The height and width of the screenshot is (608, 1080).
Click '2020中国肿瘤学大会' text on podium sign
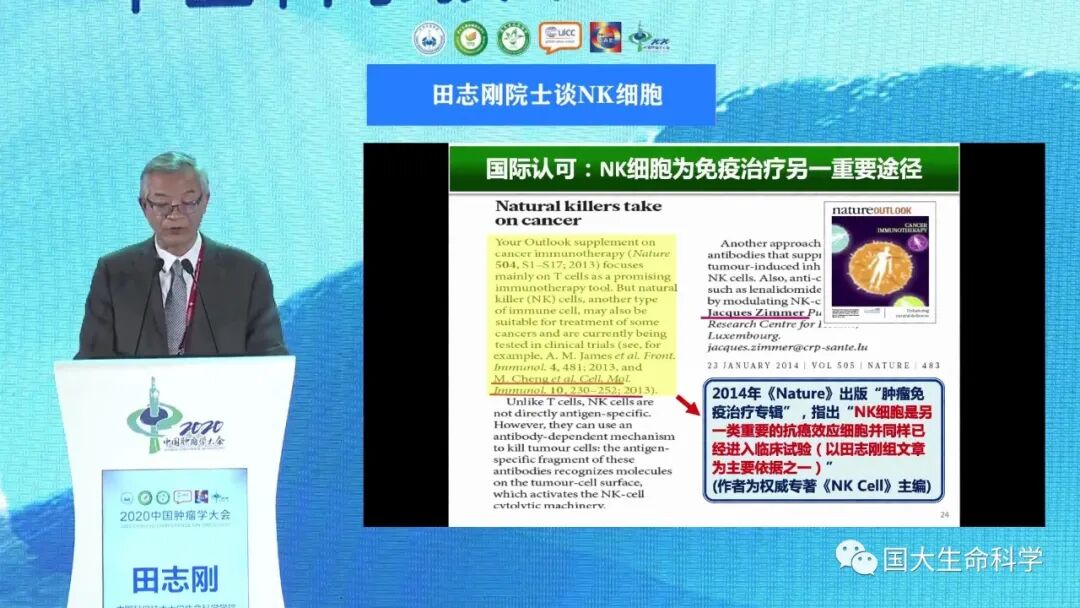click(175, 515)
